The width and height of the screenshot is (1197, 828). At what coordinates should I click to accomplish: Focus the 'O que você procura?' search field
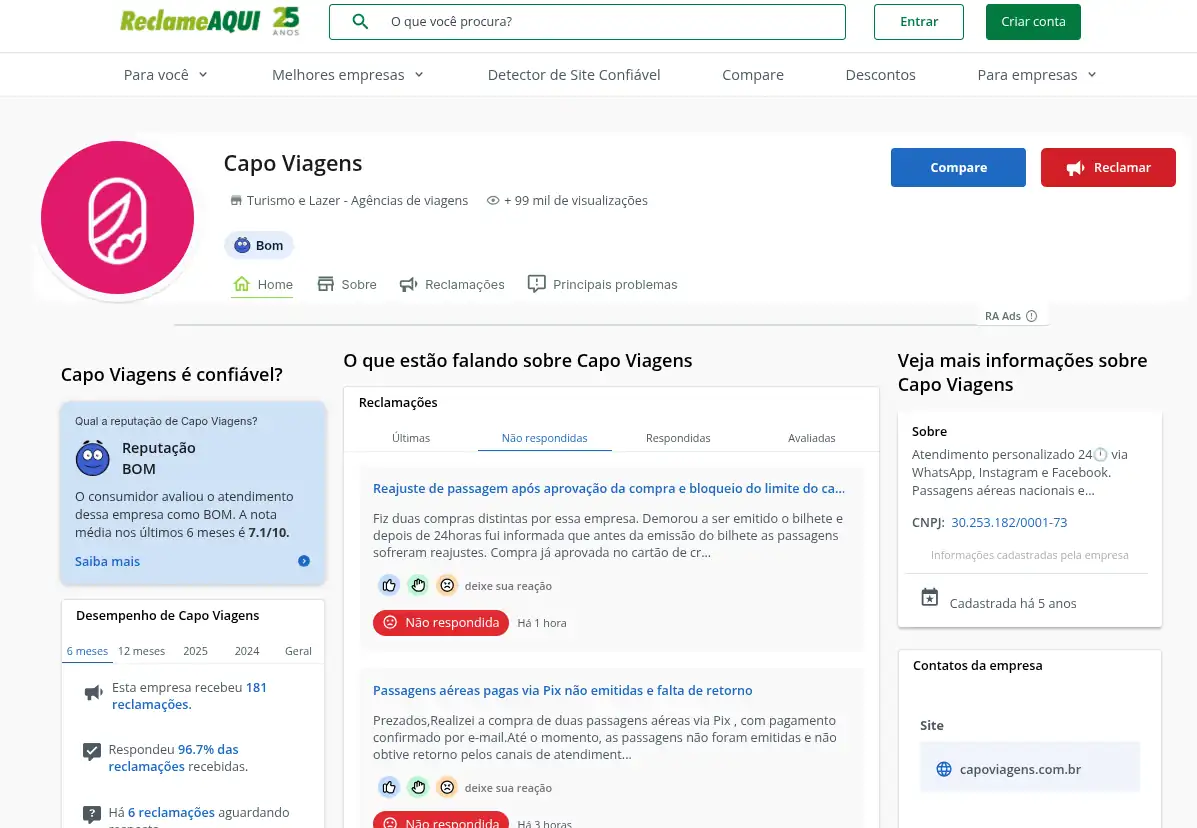point(587,21)
